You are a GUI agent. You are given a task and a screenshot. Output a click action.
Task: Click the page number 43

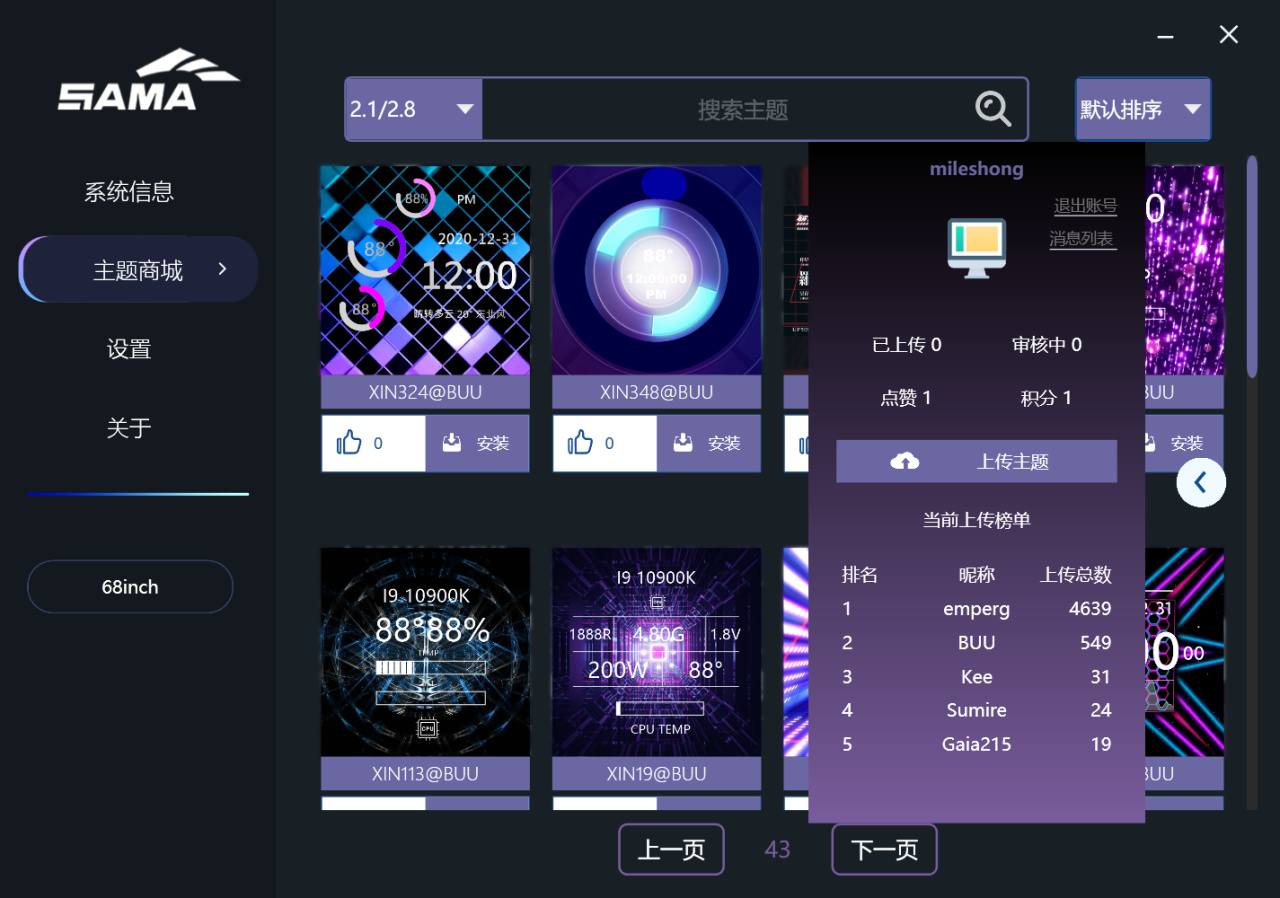pyautogui.click(x=777, y=850)
